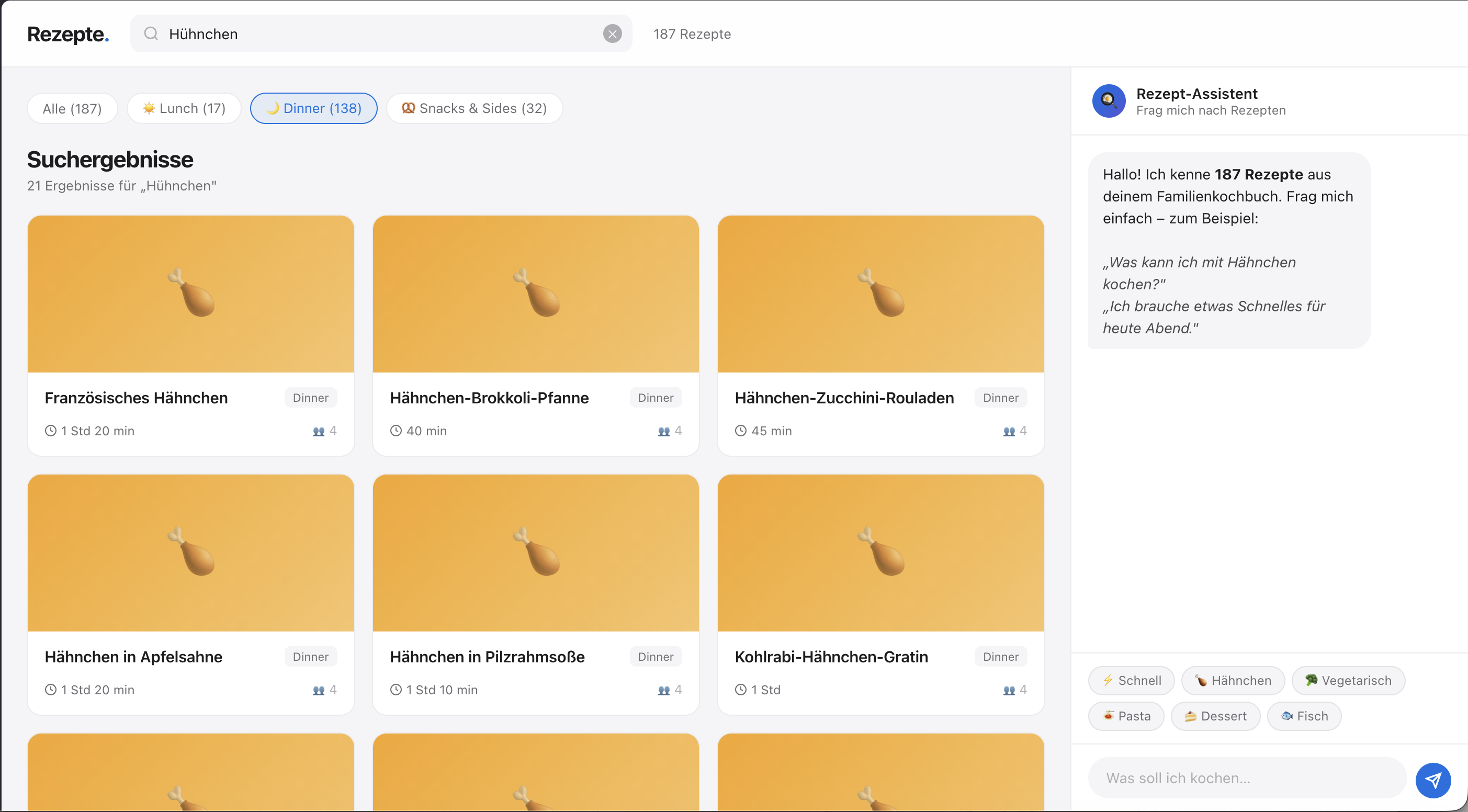This screenshot has height=812, width=1468.
Task: Click the Suchergebnisse heading
Action: tap(110, 160)
